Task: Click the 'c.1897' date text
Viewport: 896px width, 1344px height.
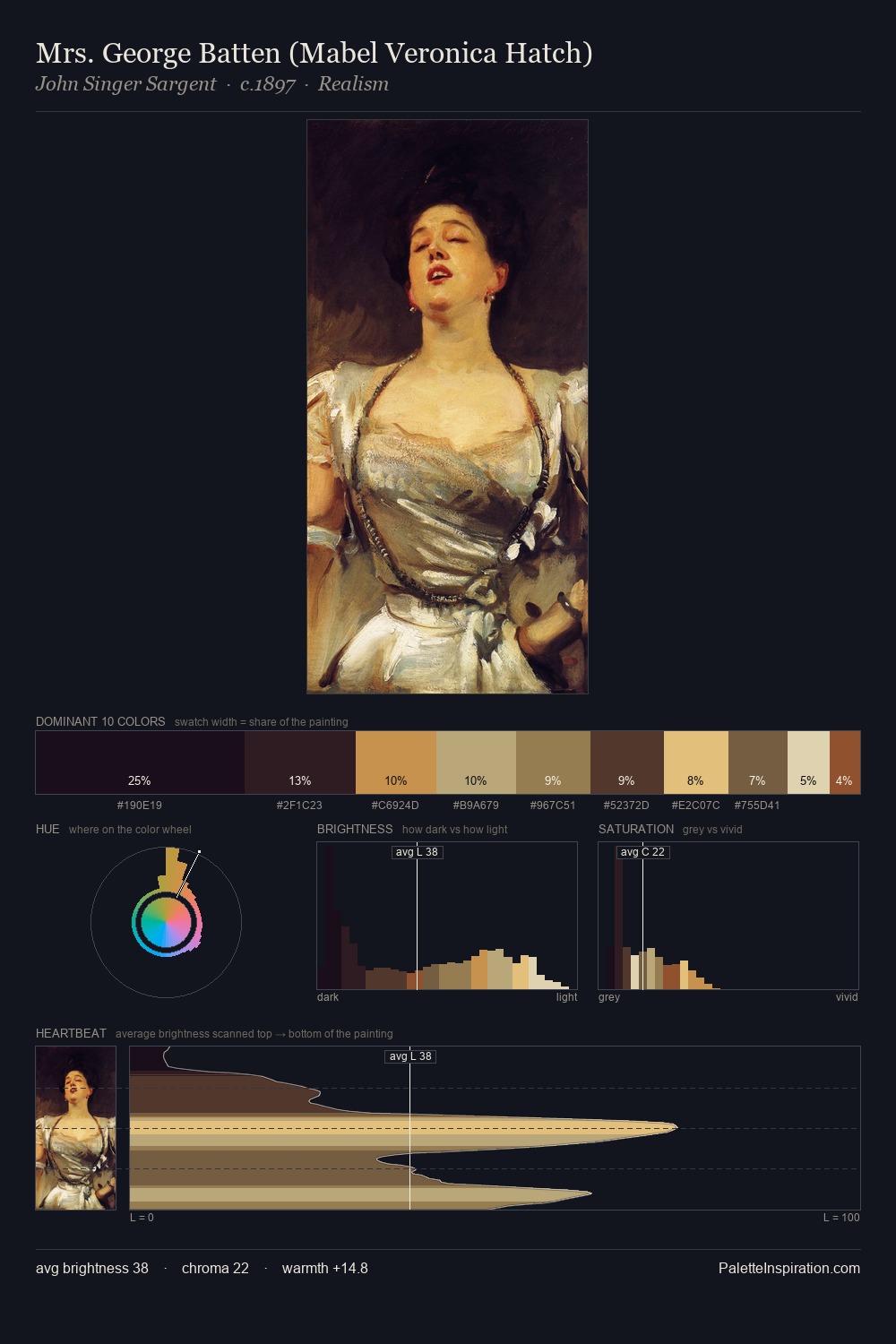Action: tap(267, 84)
